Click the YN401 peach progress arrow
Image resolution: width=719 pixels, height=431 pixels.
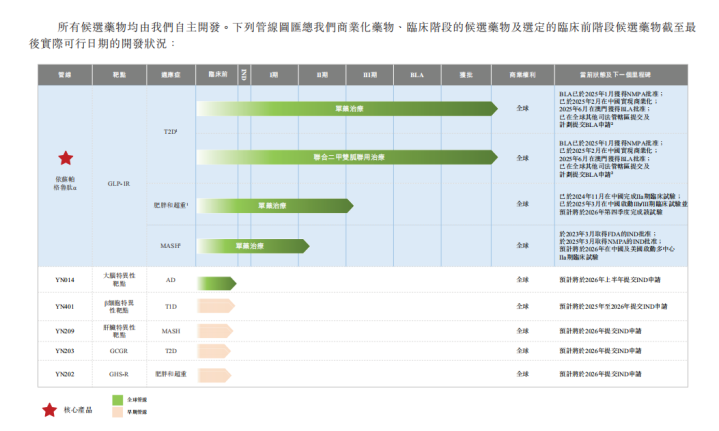click(x=215, y=305)
